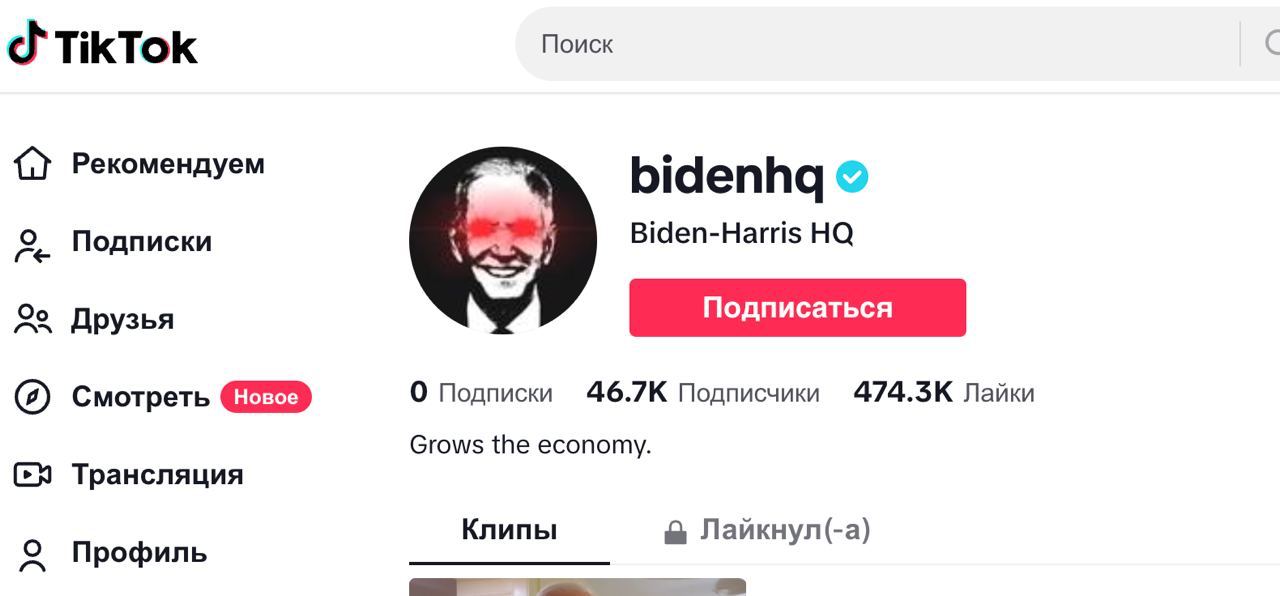Screen dimensions: 1280x596
Task: Select the Рекомендуем menu label
Action: pyautogui.click(x=168, y=164)
